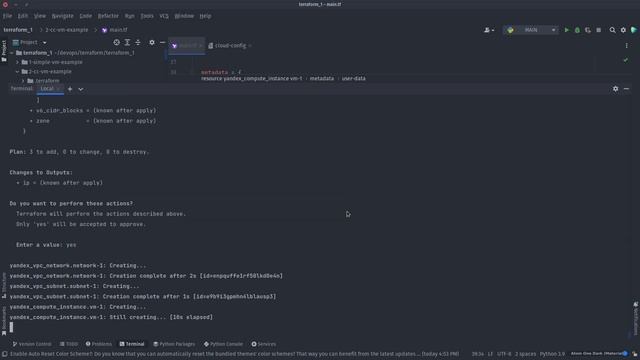The height and width of the screenshot is (360, 640).
Task: Open the Navigate menu
Action: [62, 16]
